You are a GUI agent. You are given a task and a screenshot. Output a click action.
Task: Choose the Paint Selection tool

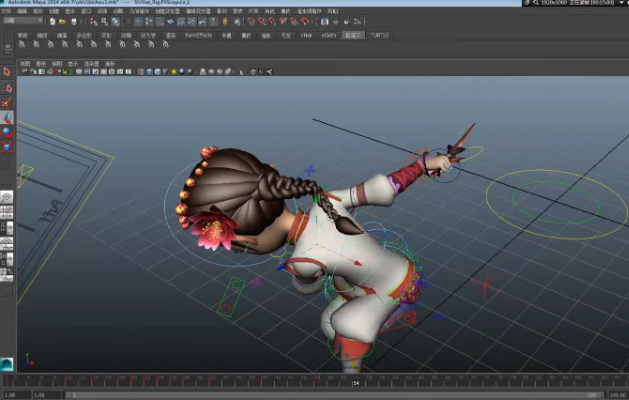6,103
